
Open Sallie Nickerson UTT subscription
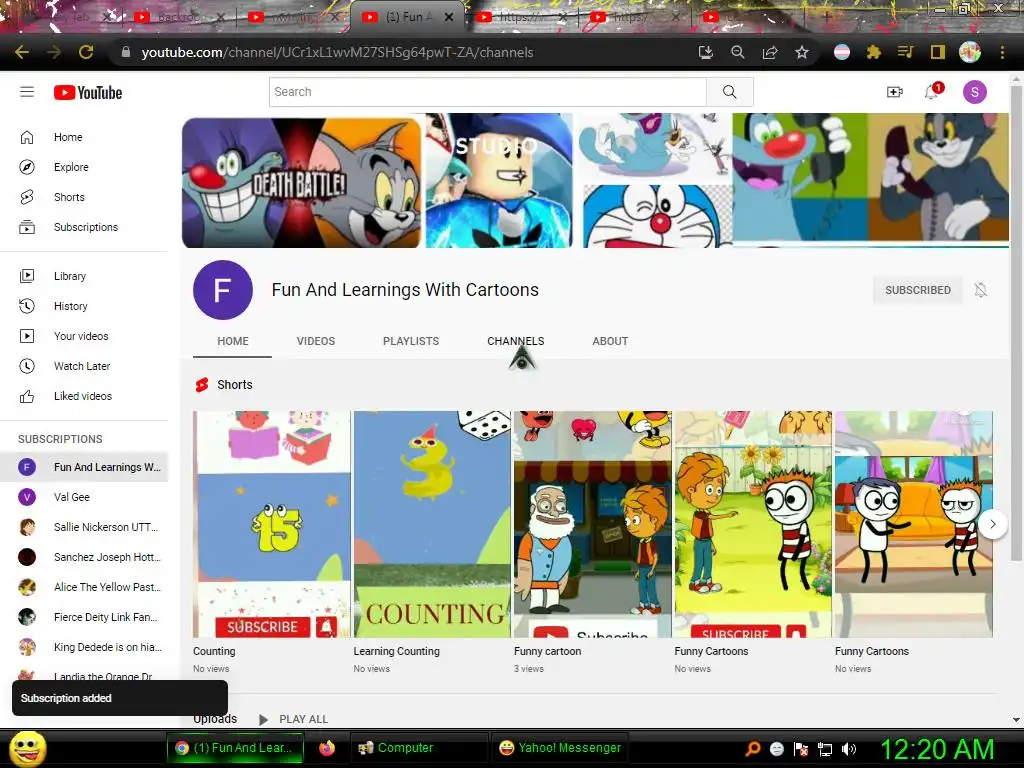tap(84, 527)
